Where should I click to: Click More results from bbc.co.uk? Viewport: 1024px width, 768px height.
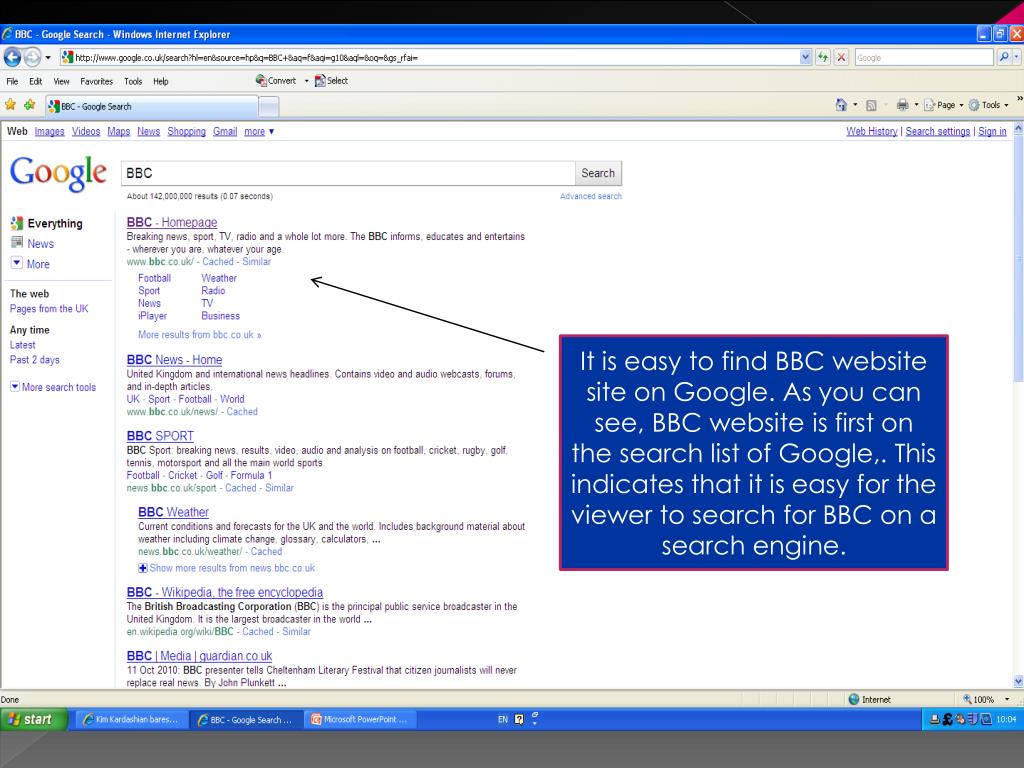[199, 334]
